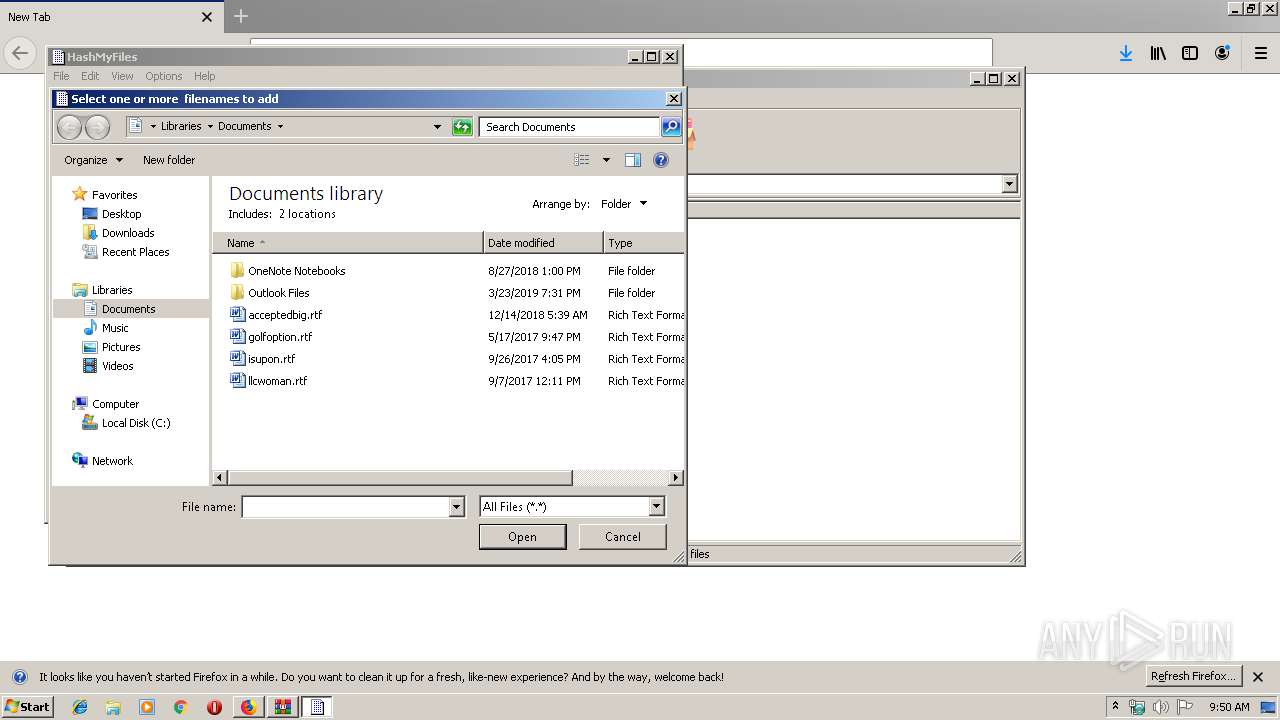Click the Cancel button
The width and height of the screenshot is (1280, 720).
tap(623, 537)
